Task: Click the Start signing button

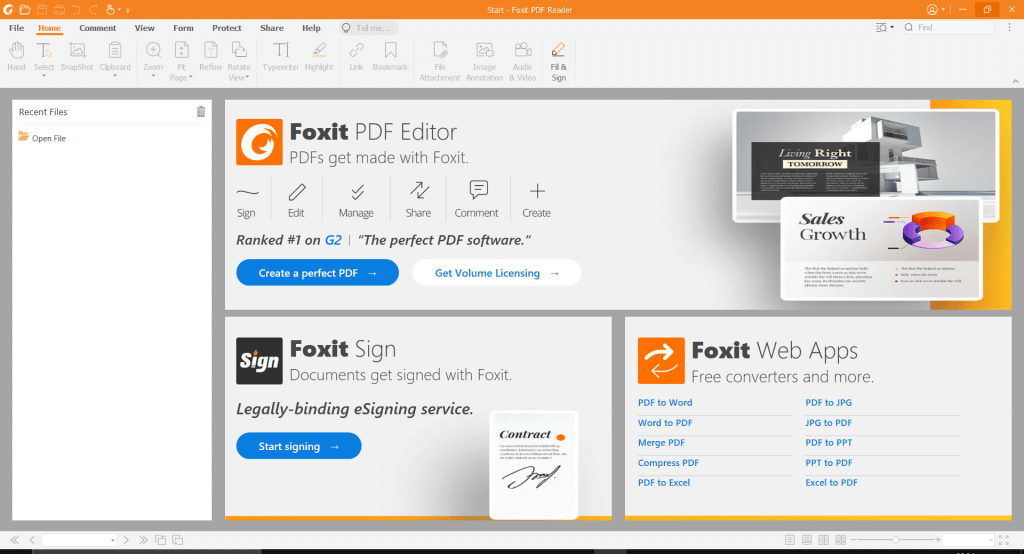Action: click(298, 446)
